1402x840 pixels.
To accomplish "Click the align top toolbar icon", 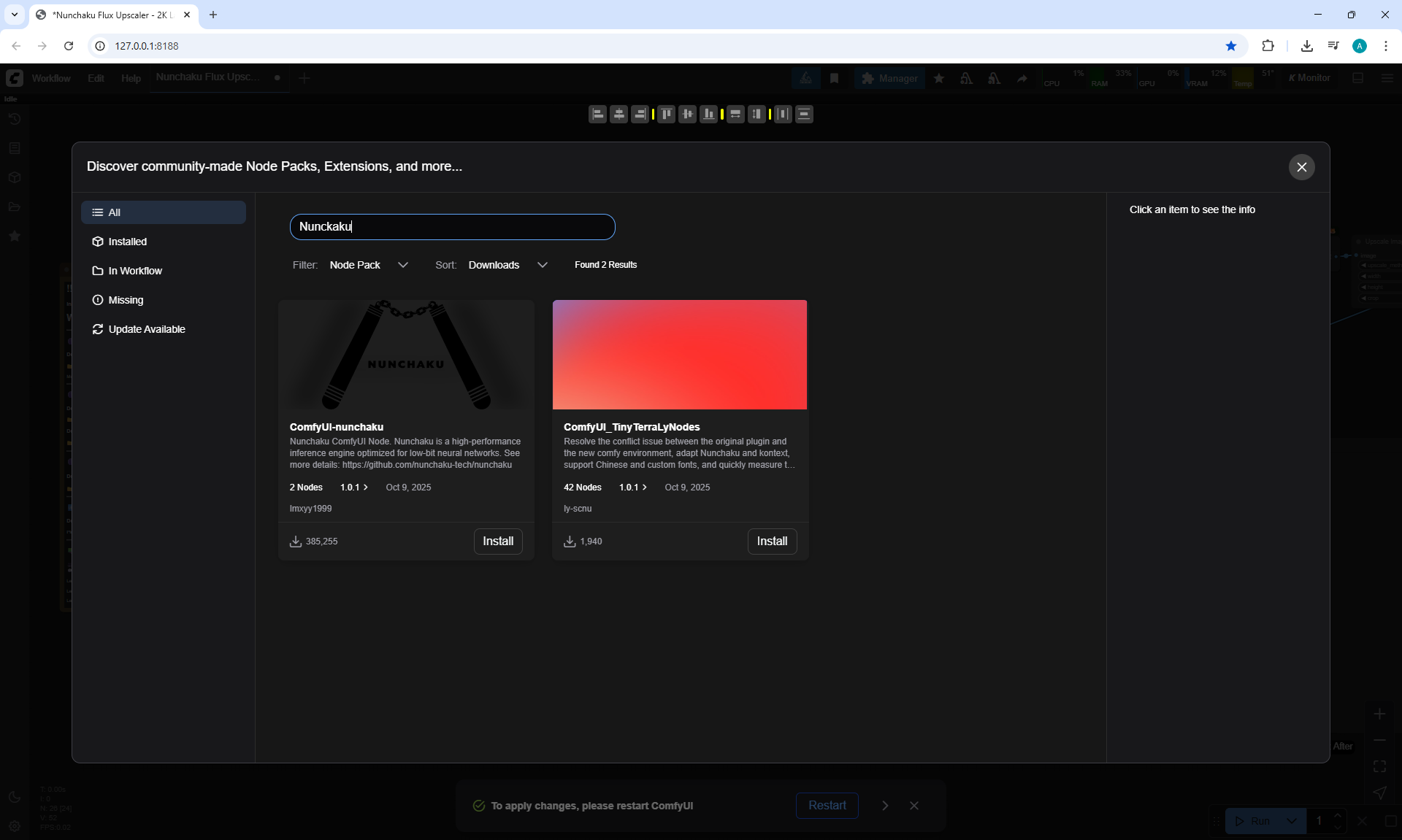I will click(666, 114).
